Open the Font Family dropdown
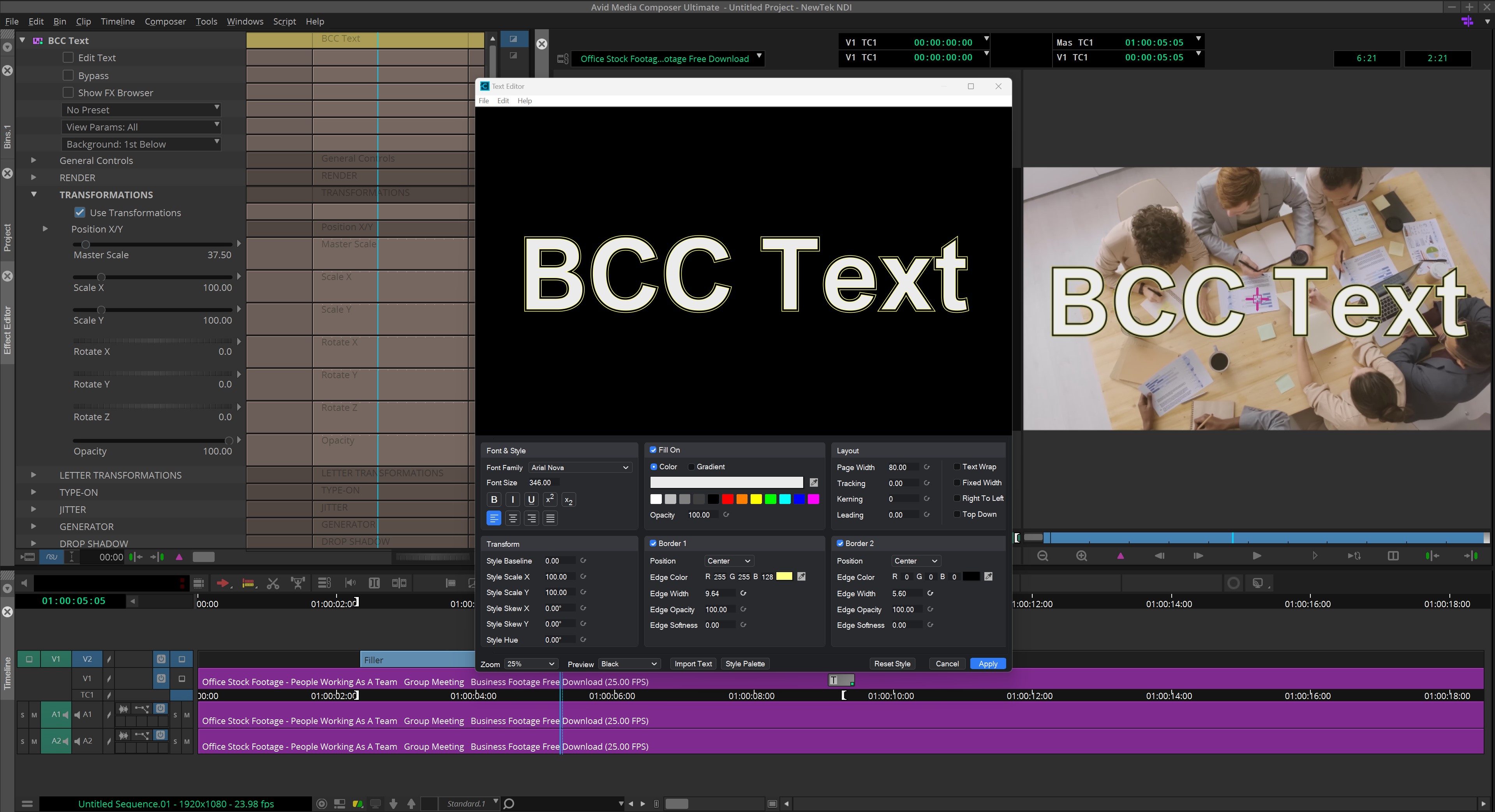 pyautogui.click(x=580, y=467)
